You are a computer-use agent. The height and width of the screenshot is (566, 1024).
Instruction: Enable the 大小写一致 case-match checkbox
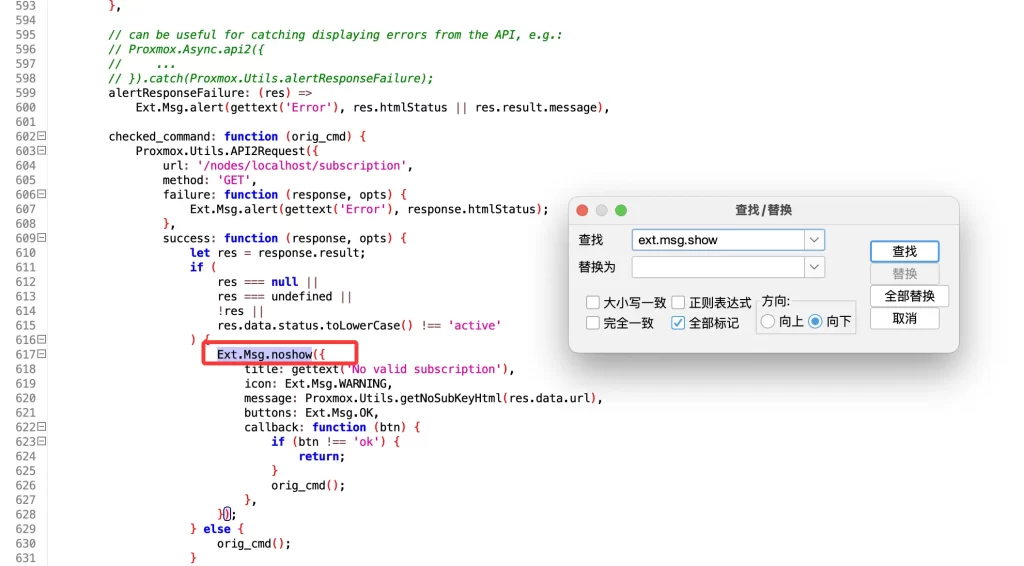click(x=593, y=302)
